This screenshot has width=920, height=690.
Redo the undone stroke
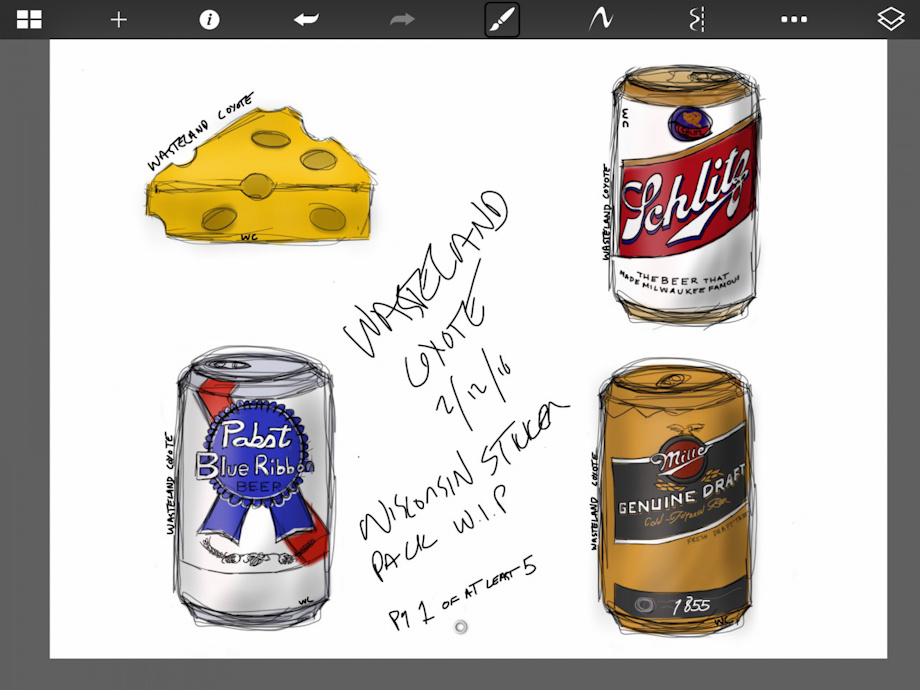(402, 19)
